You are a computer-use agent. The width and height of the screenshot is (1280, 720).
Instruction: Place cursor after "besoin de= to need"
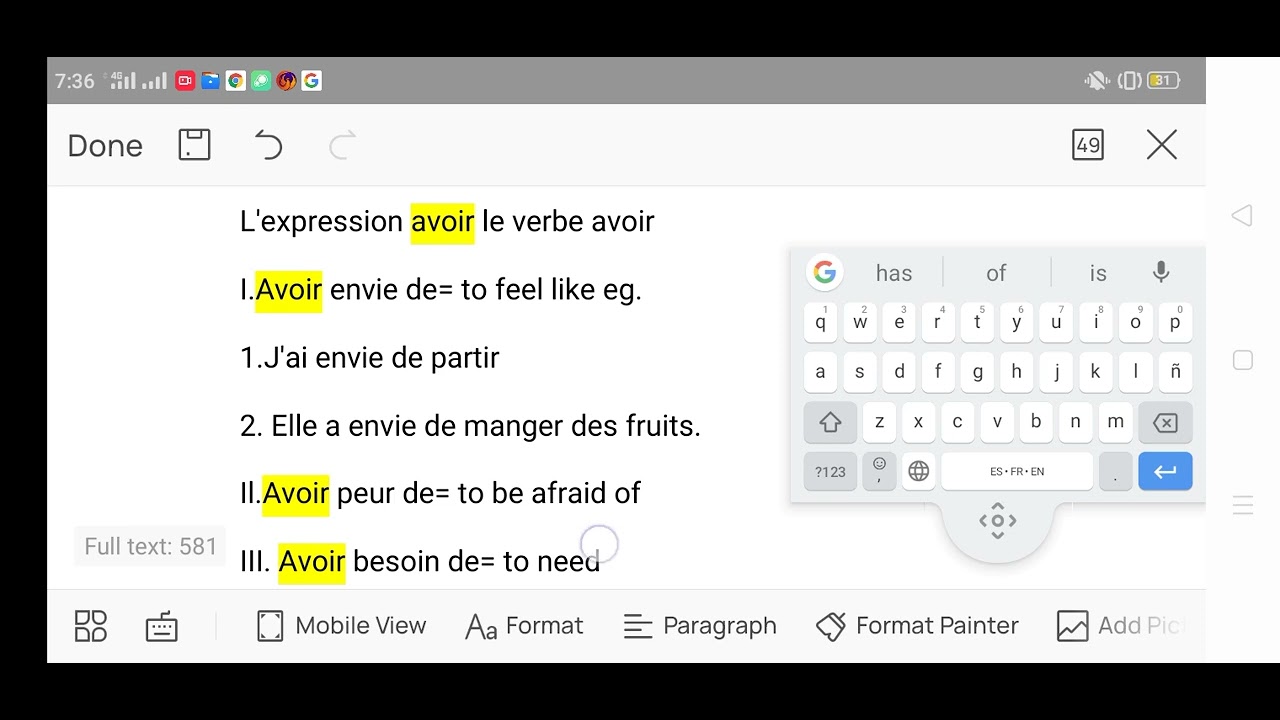coord(601,561)
